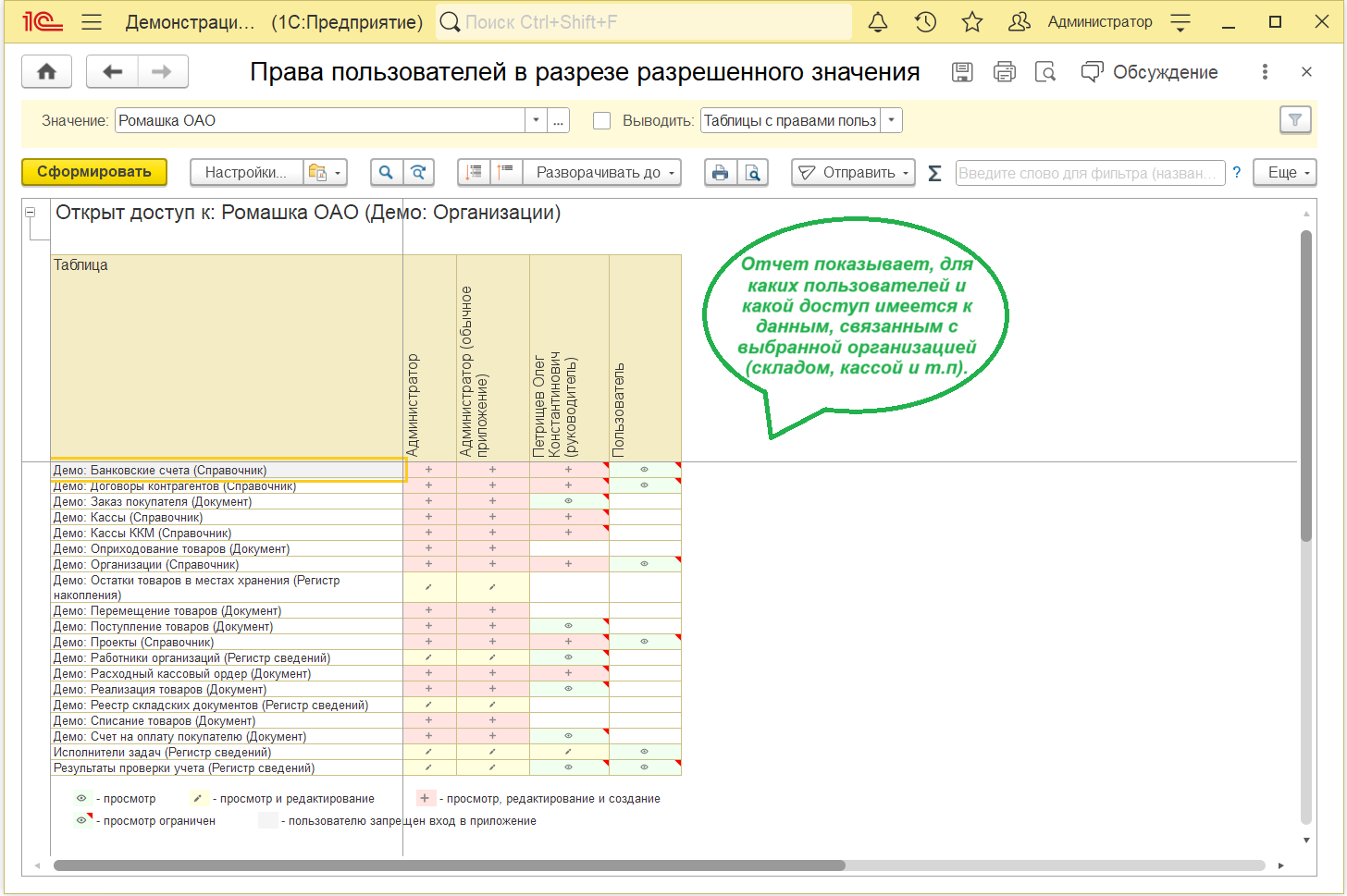Click the Home page icon
1347x896 pixels.
(x=46, y=72)
